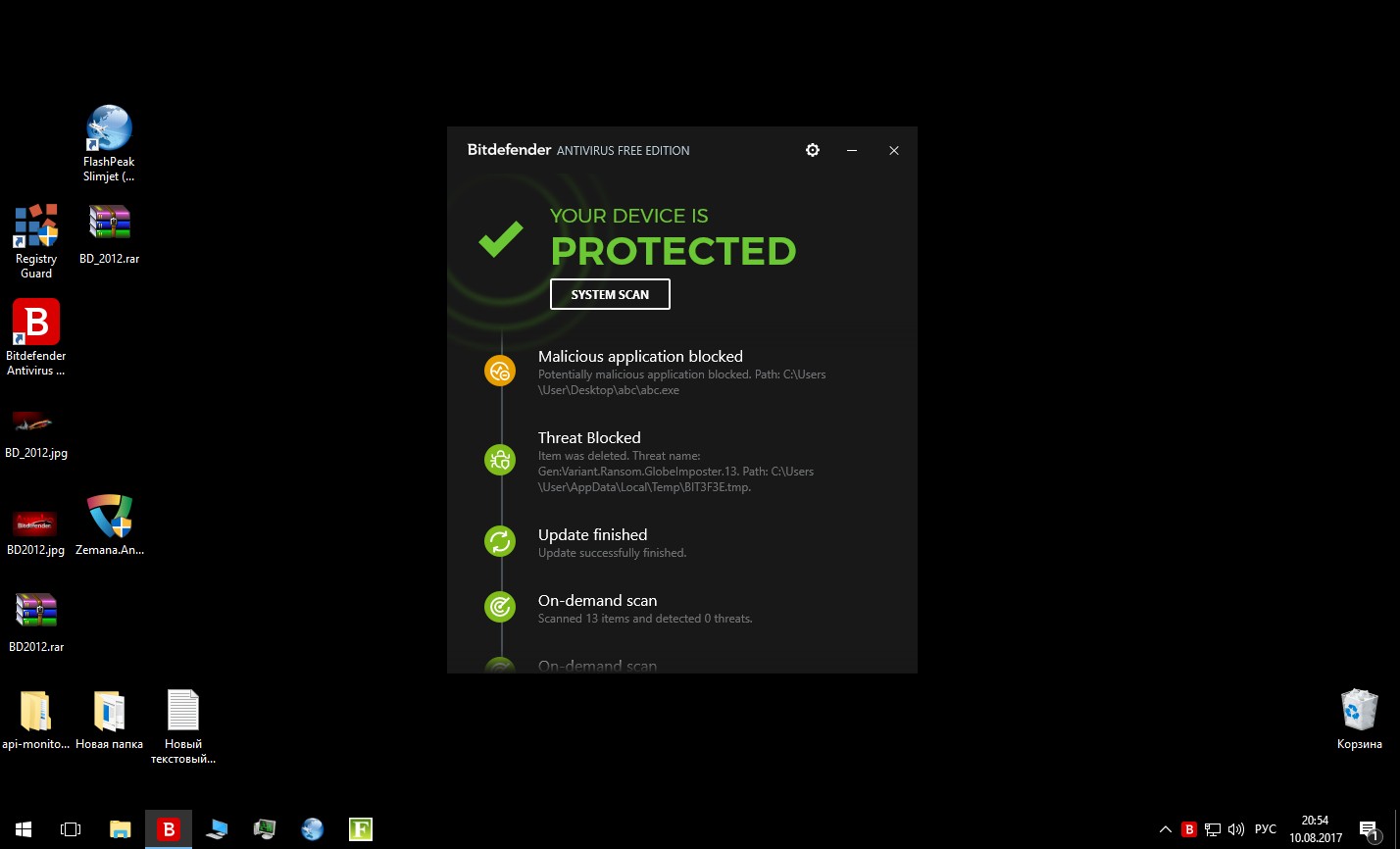Select the BD2012.jpg image file on desktop
This screenshot has width=1400, height=849.
coord(36,531)
